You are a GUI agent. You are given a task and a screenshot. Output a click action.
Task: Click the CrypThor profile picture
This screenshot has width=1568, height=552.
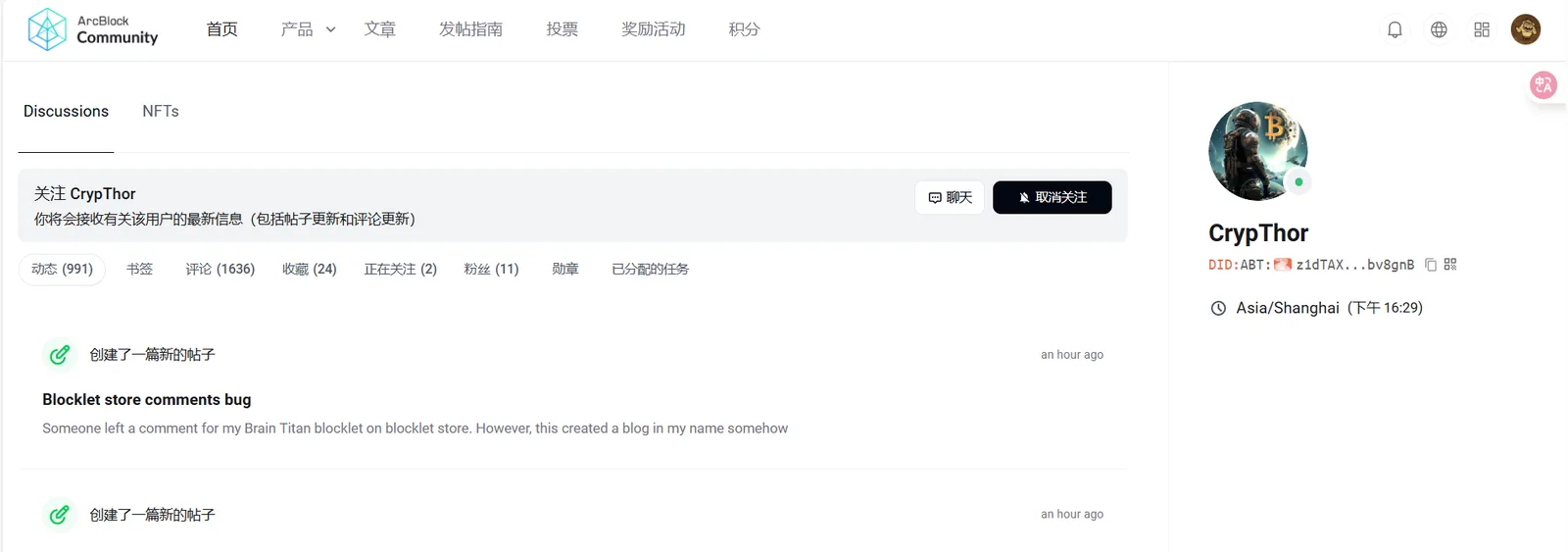(1258, 151)
